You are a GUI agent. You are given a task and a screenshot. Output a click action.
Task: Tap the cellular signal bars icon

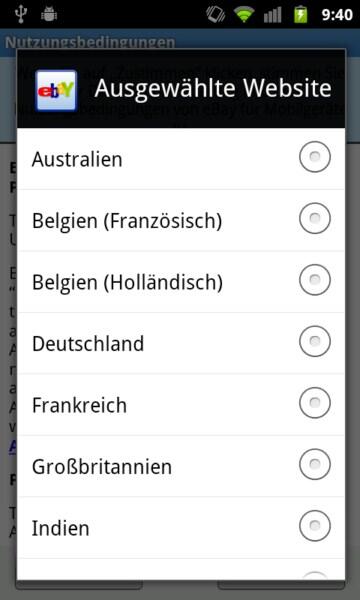pyautogui.click(x=272, y=15)
